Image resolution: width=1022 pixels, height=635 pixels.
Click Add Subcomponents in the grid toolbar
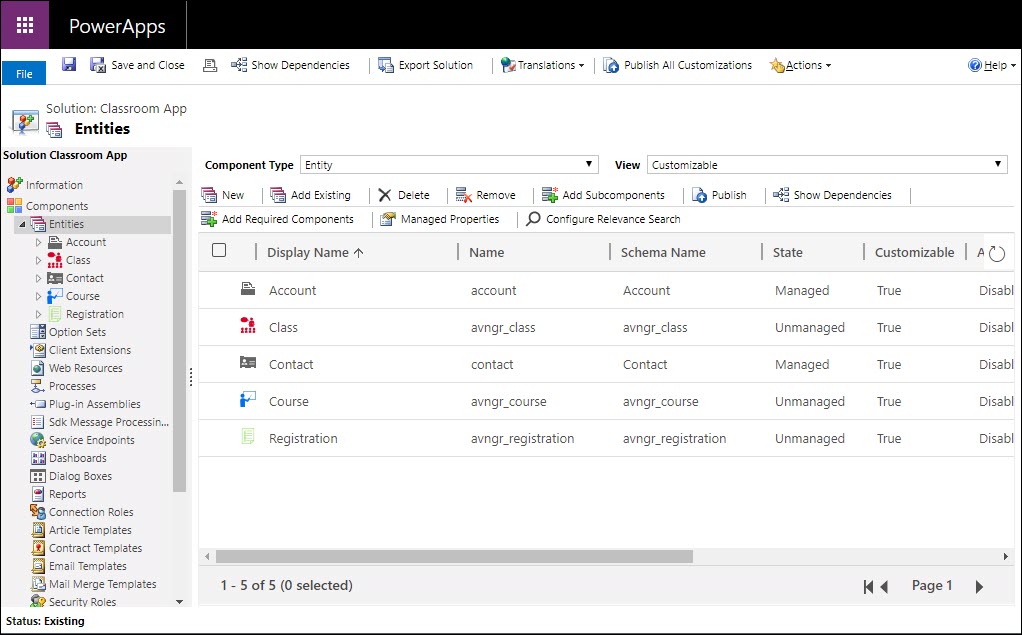pos(603,195)
